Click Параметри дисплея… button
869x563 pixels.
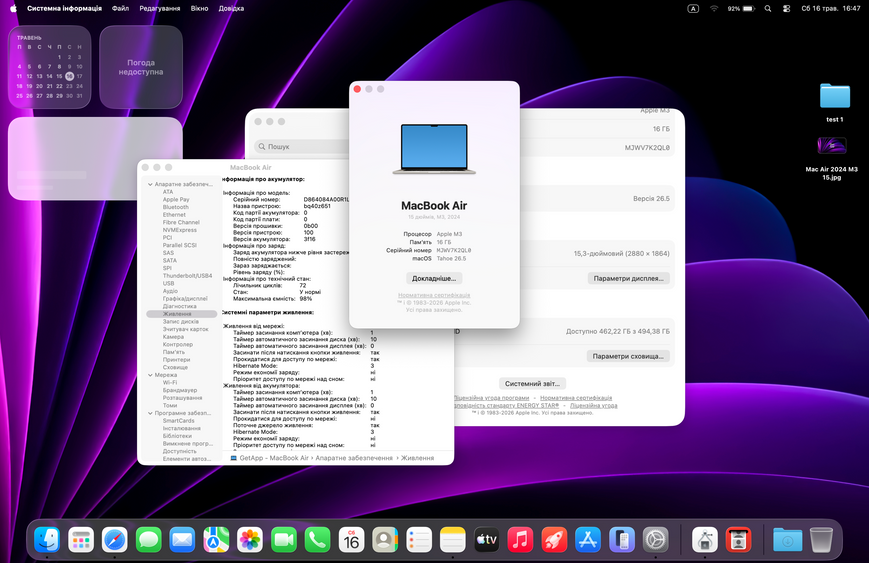click(x=628, y=278)
